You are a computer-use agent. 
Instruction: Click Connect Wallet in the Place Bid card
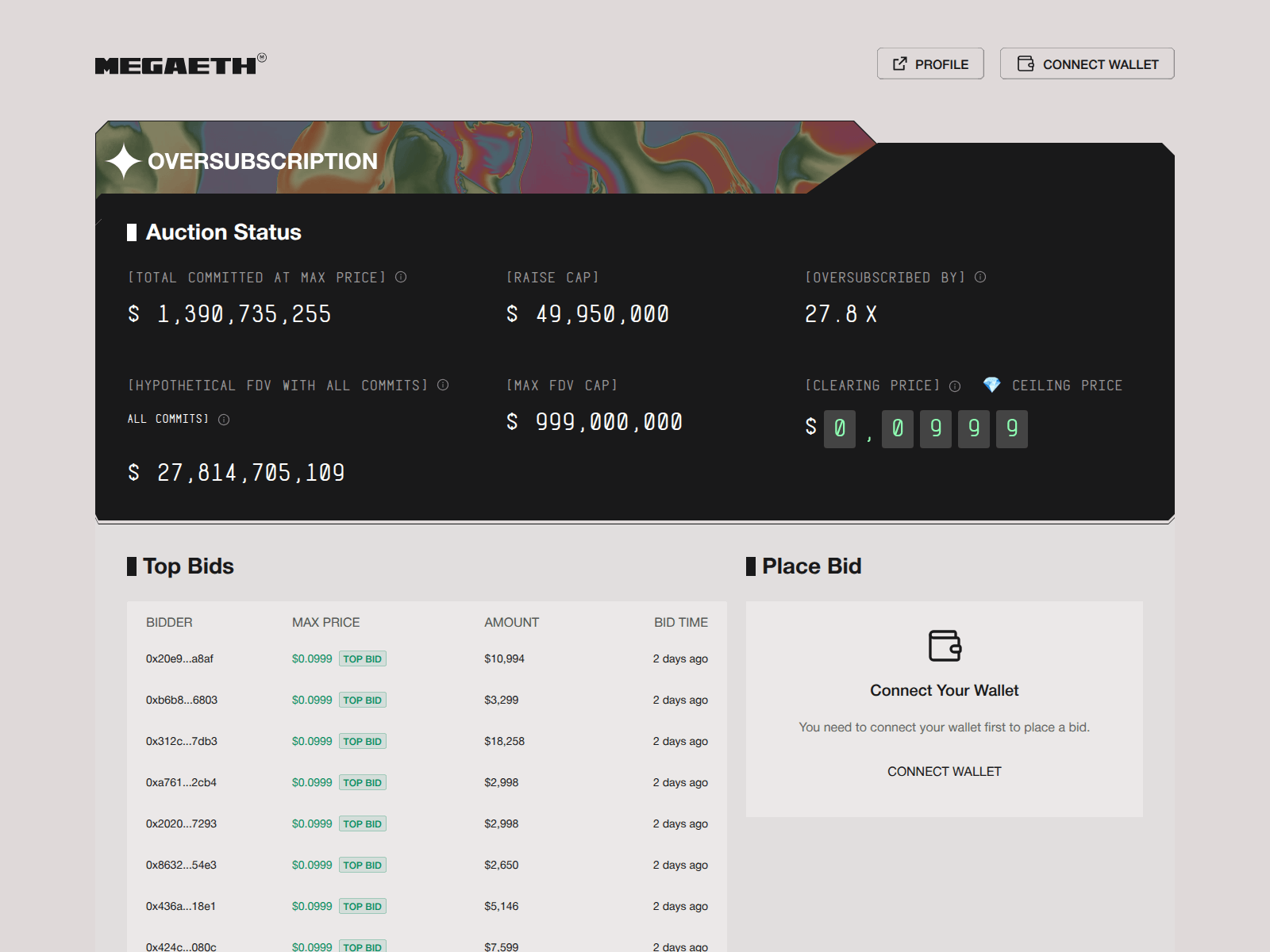945,771
